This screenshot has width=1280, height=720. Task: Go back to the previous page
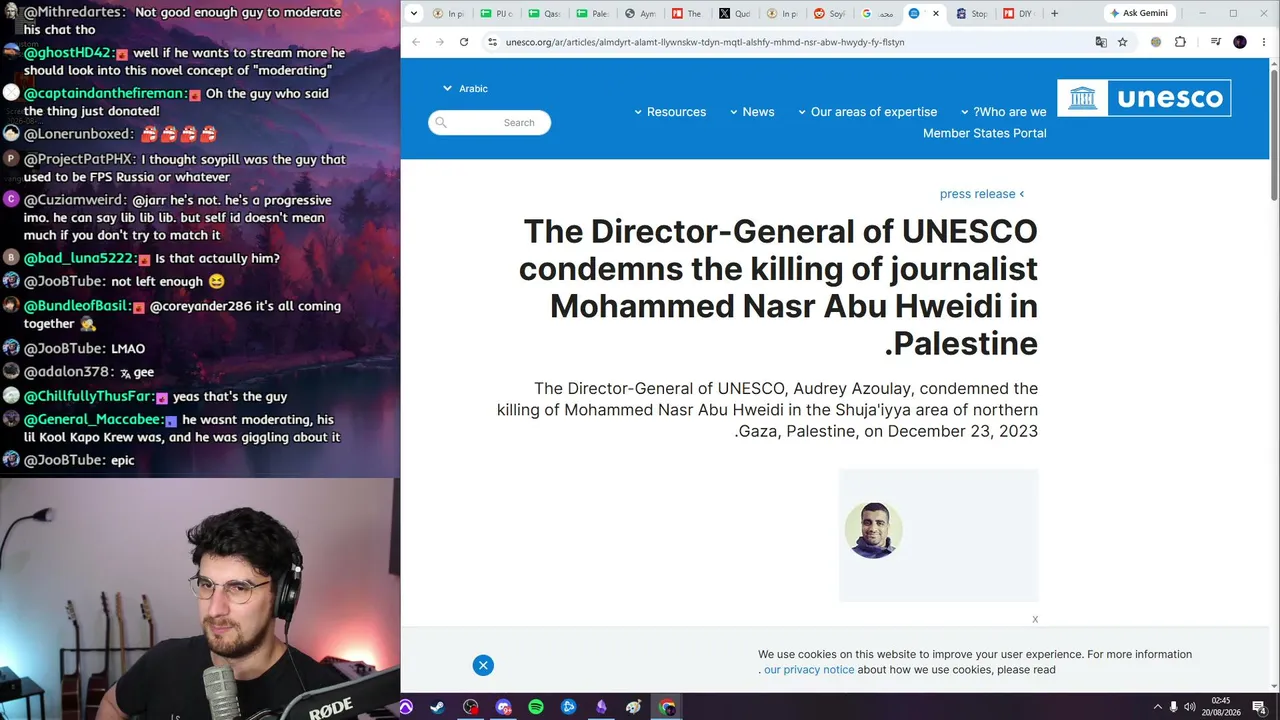tap(416, 42)
